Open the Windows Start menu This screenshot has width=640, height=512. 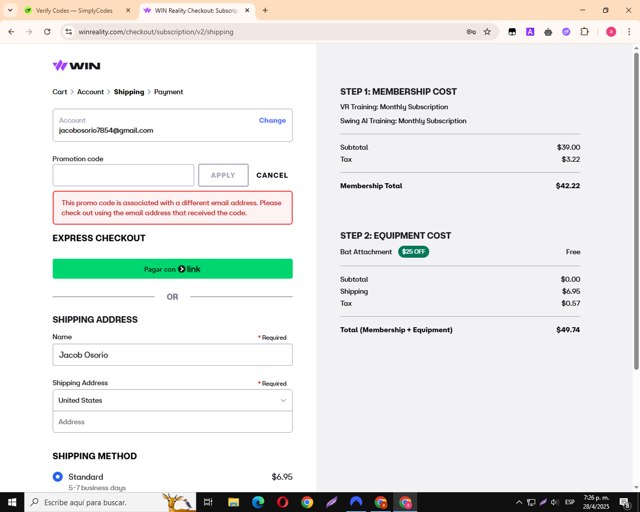tap(12, 502)
